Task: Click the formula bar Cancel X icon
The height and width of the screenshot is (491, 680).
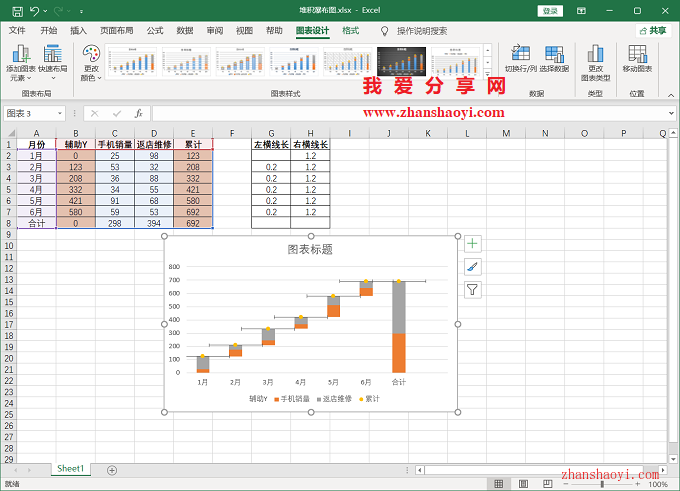Action: click(95, 114)
